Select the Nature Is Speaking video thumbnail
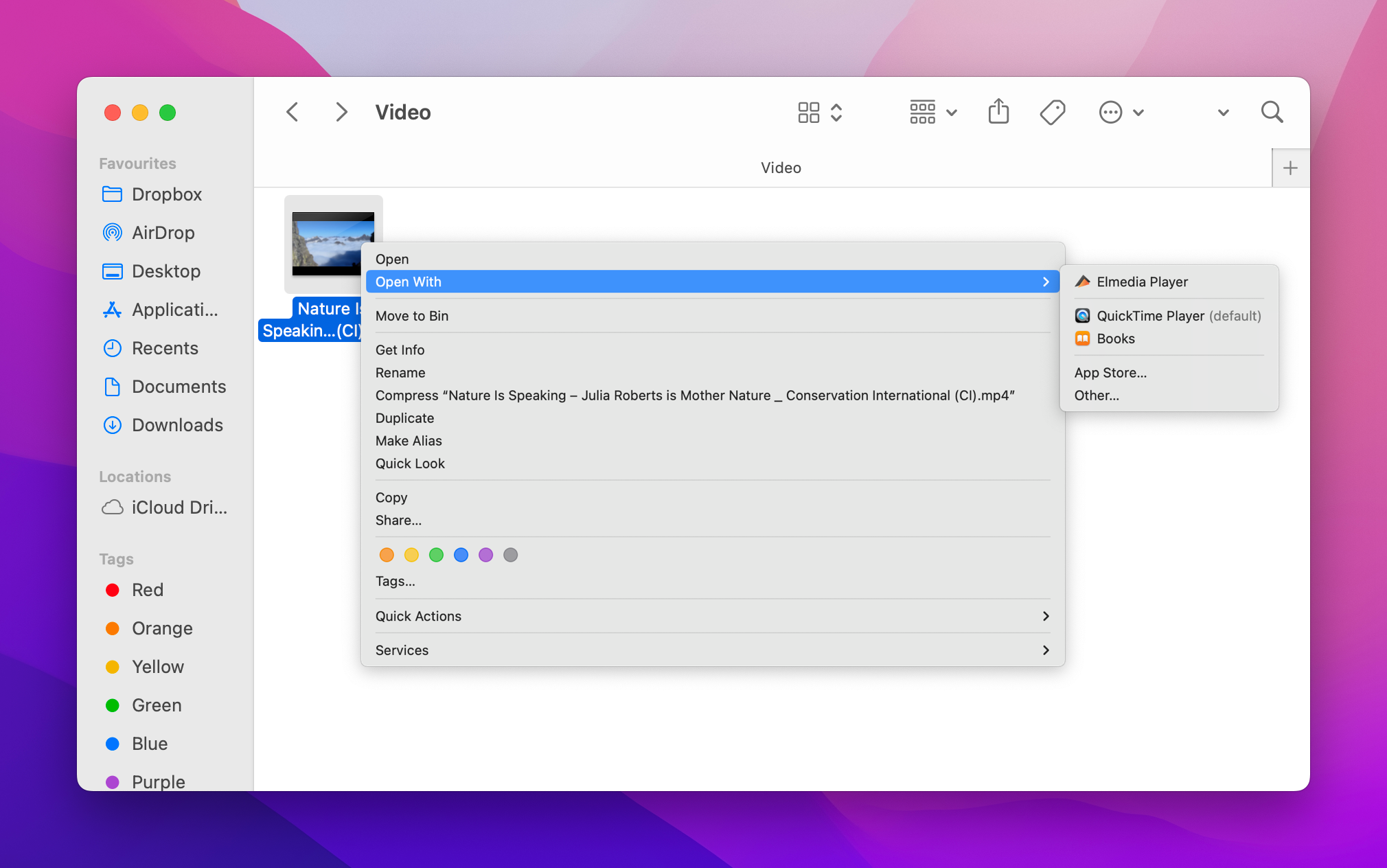The width and height of the screenshot is (1387, 868). point(333,244)
